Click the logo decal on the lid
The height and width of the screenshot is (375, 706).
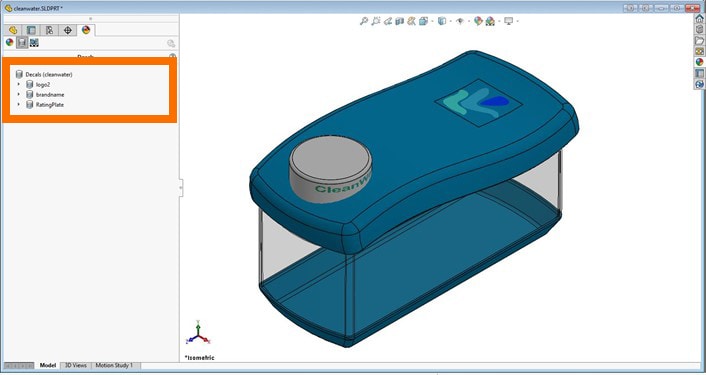tap(479, 103)
